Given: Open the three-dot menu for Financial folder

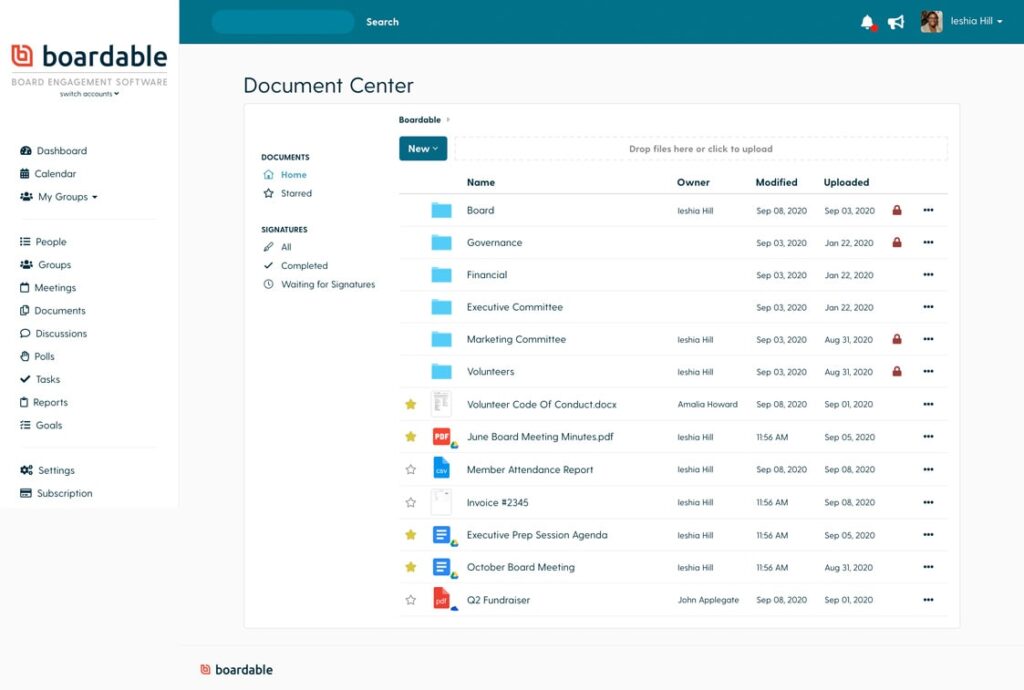Looking at the screenshot, I should click(928, 275).
